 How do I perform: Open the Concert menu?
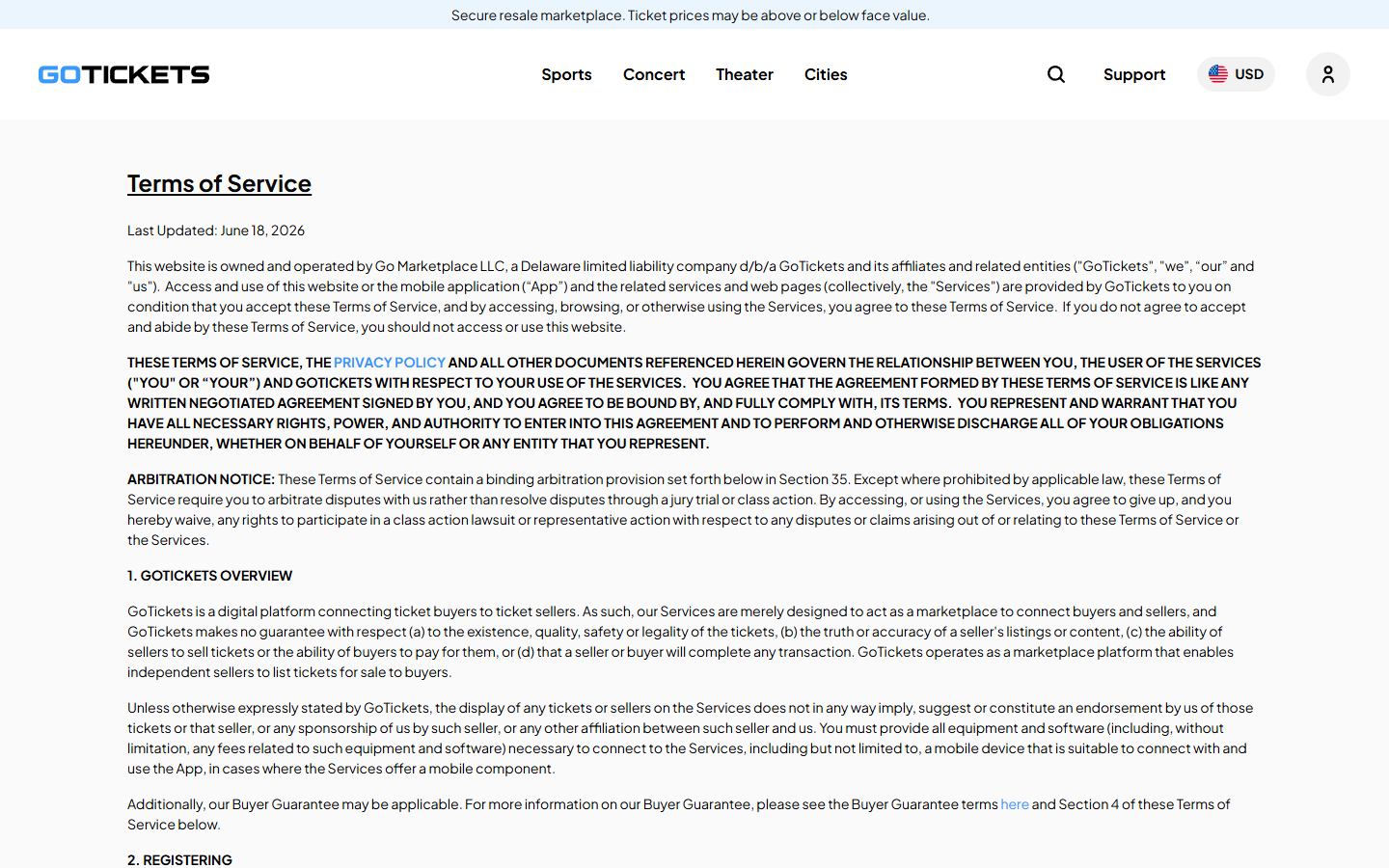tap(654, 74)
